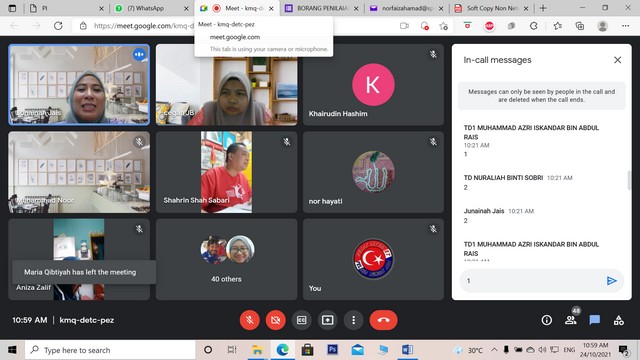Toggle the microphone mute button
The width and height of the screenshot is (640, 360).
point(249,320)
